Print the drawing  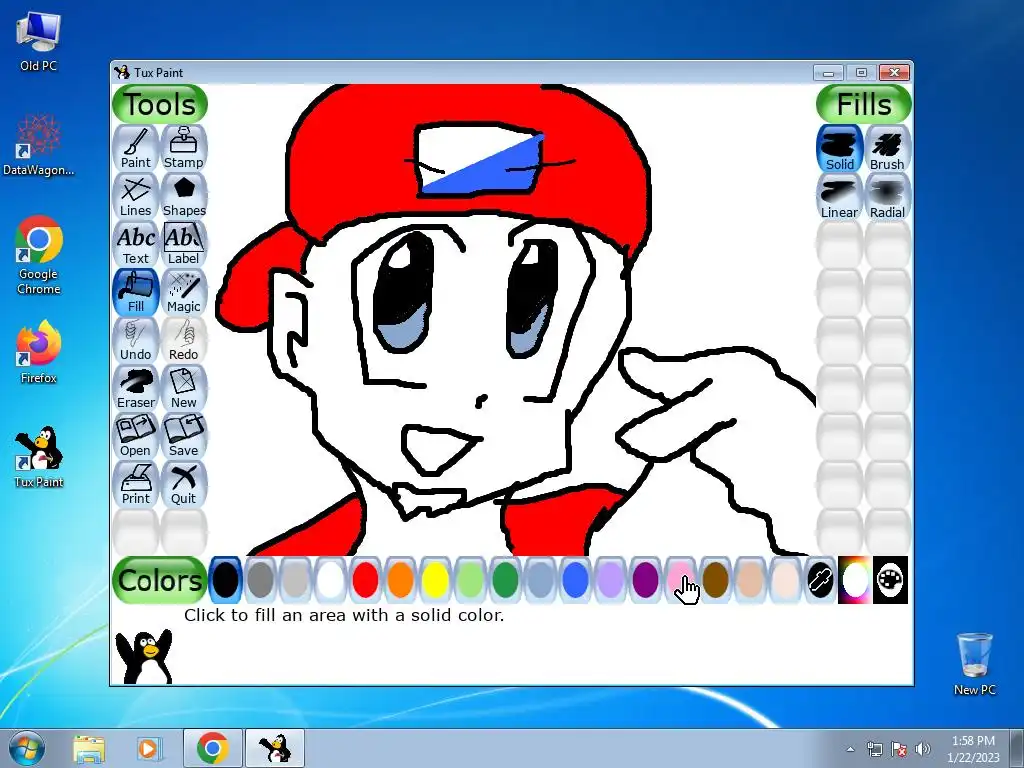click(136, 484)
